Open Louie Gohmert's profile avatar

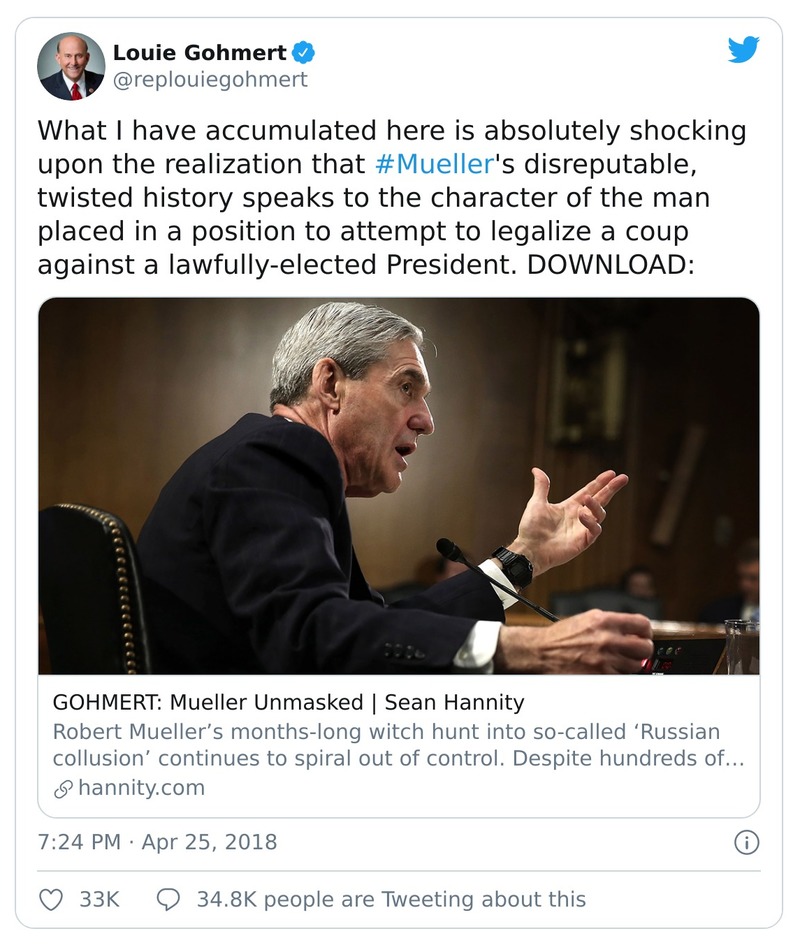[x=71, y=66]
